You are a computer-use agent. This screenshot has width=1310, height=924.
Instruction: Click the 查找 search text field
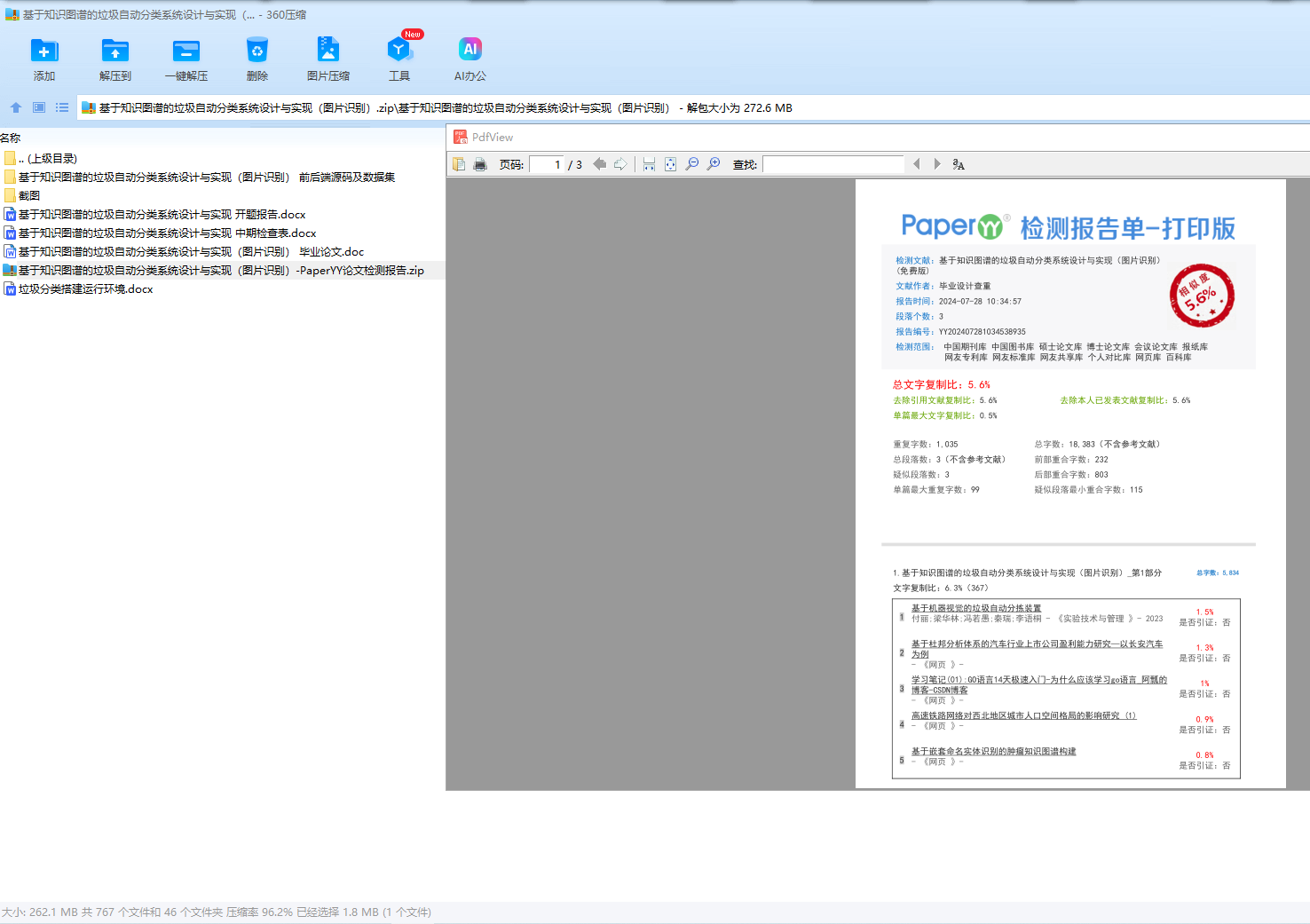click(833, 164)
